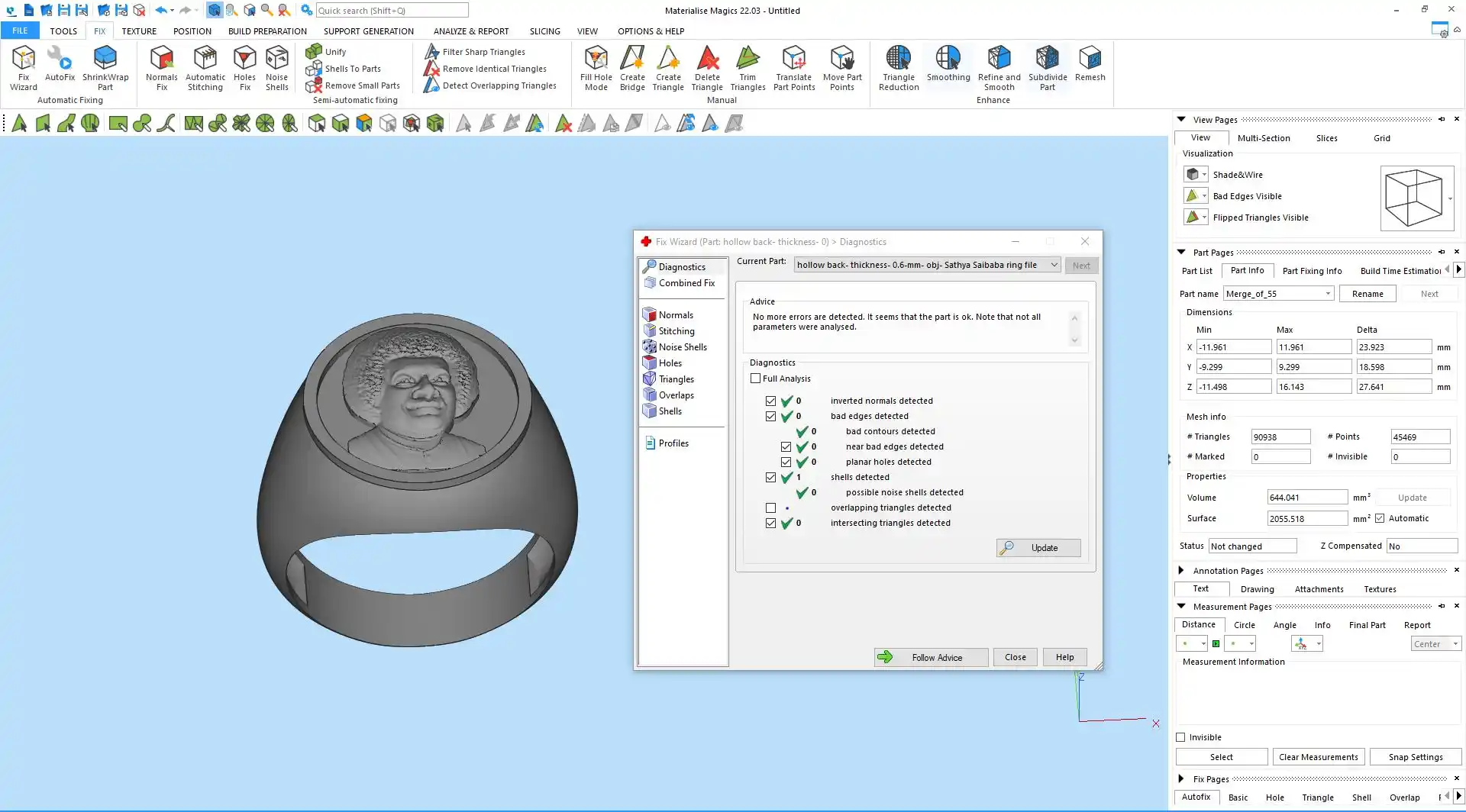This screenshot has width=1466, height=812.
Task: Expand the Annotation Pages section
Action: tap(1181, 570)
